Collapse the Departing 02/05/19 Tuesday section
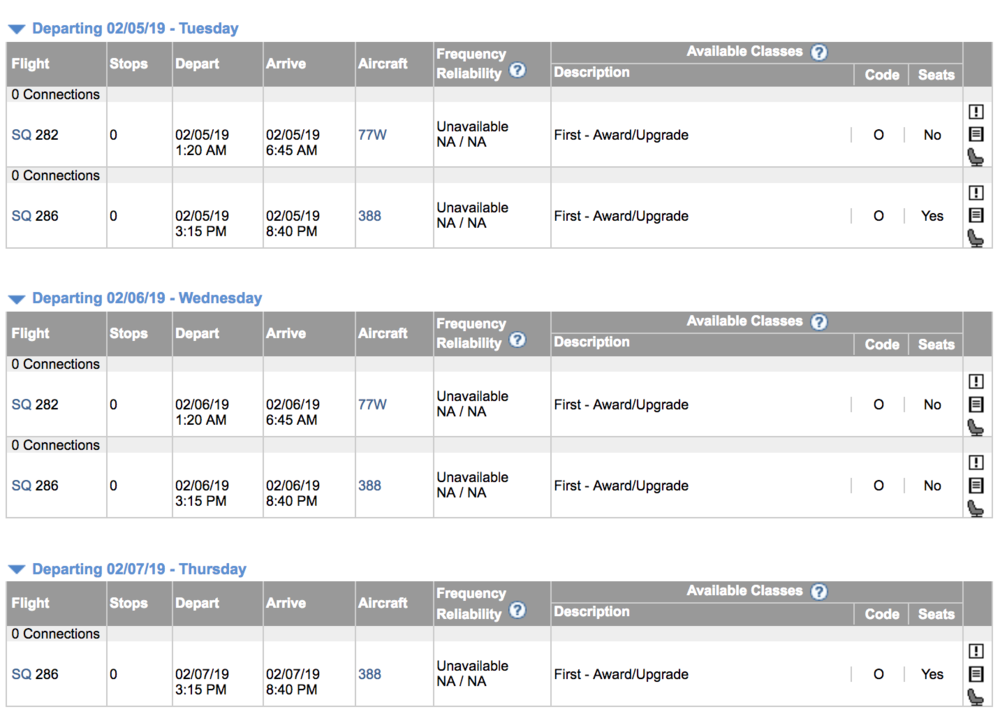The width and height of the screenshot is (1000, 721). click(x=16, y=30)
